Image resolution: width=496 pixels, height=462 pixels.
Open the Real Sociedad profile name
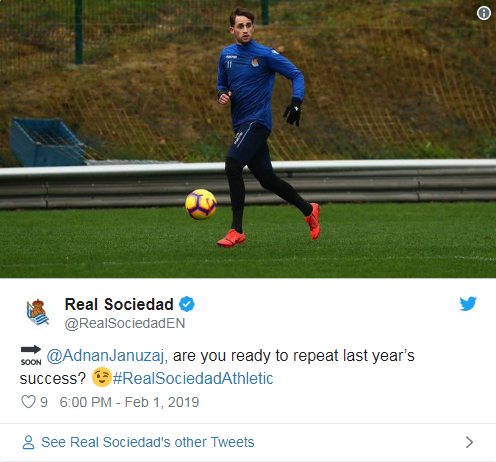point(119,304)
